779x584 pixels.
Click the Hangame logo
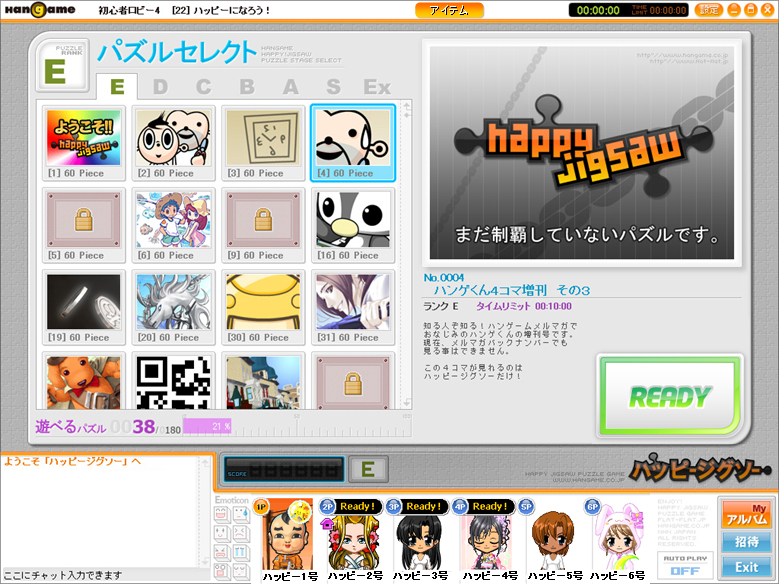click(40, 9)
